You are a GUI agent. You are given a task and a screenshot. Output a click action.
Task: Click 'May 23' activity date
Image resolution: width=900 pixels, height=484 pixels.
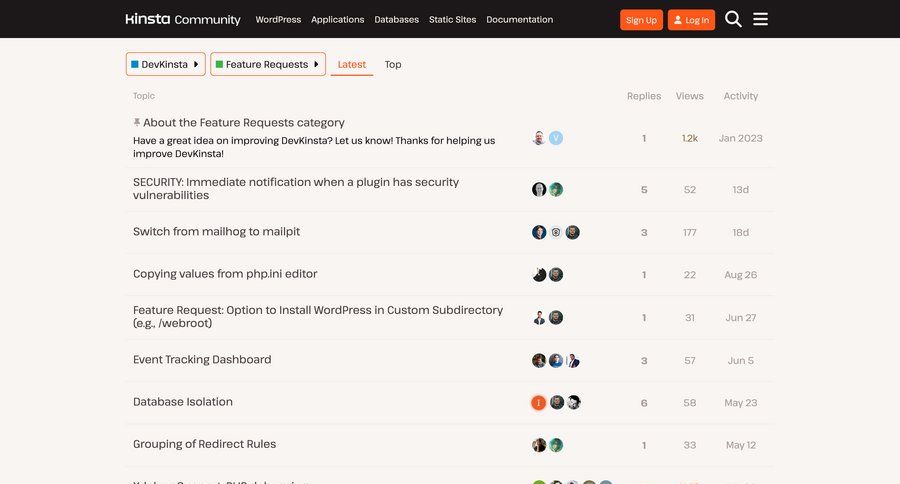740,403
